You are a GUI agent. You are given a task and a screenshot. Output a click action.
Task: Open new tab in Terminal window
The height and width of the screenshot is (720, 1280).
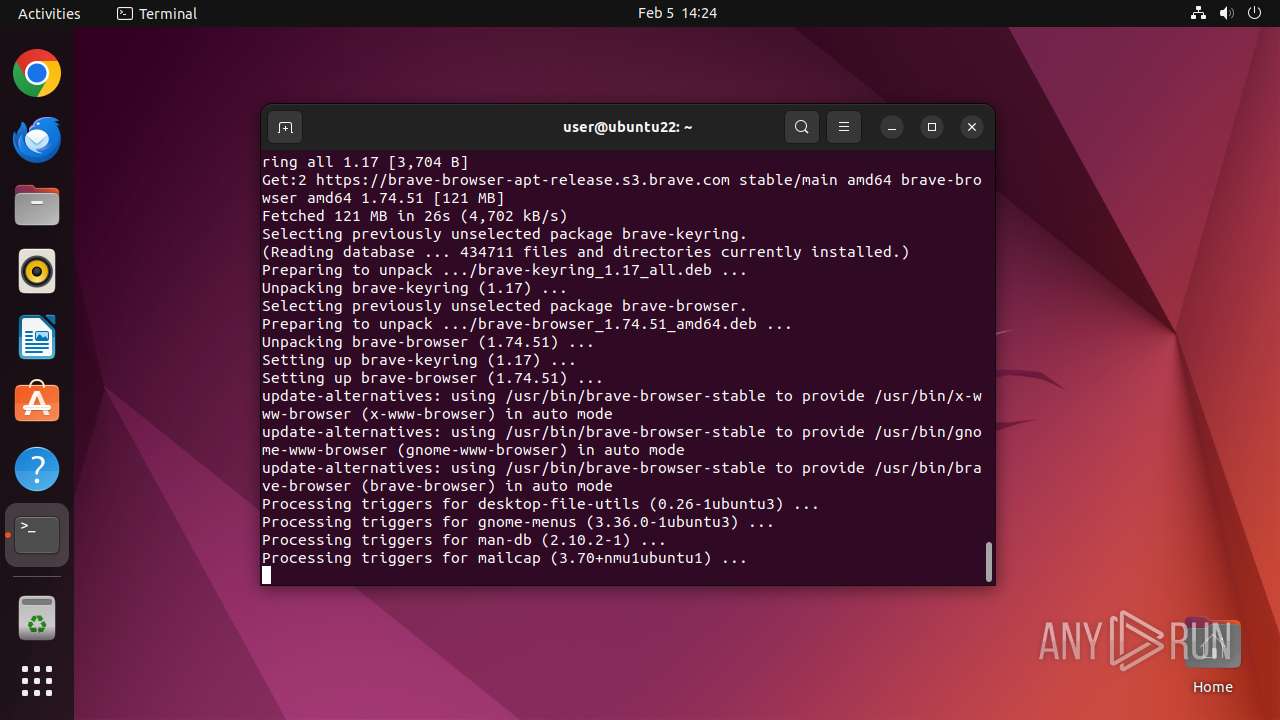pos(285,127)
